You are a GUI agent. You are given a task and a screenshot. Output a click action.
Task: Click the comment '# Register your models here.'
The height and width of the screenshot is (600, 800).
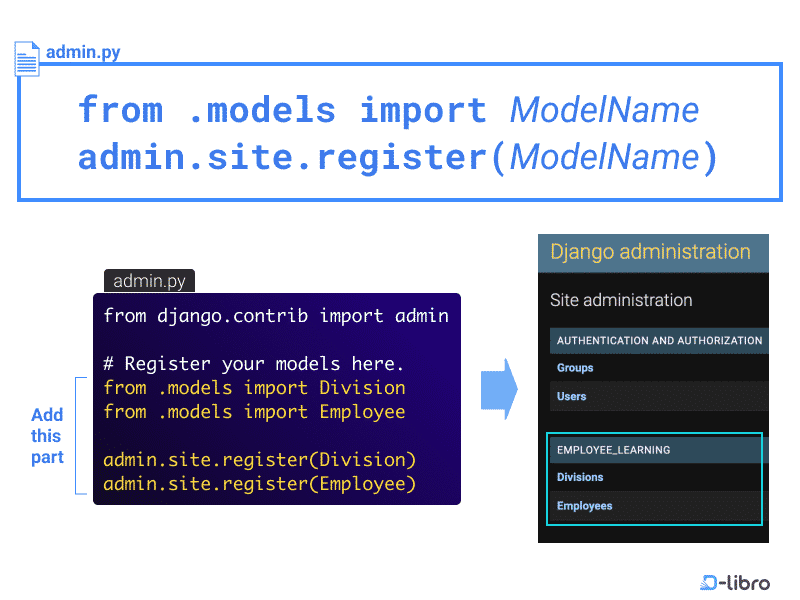[254, 364]
